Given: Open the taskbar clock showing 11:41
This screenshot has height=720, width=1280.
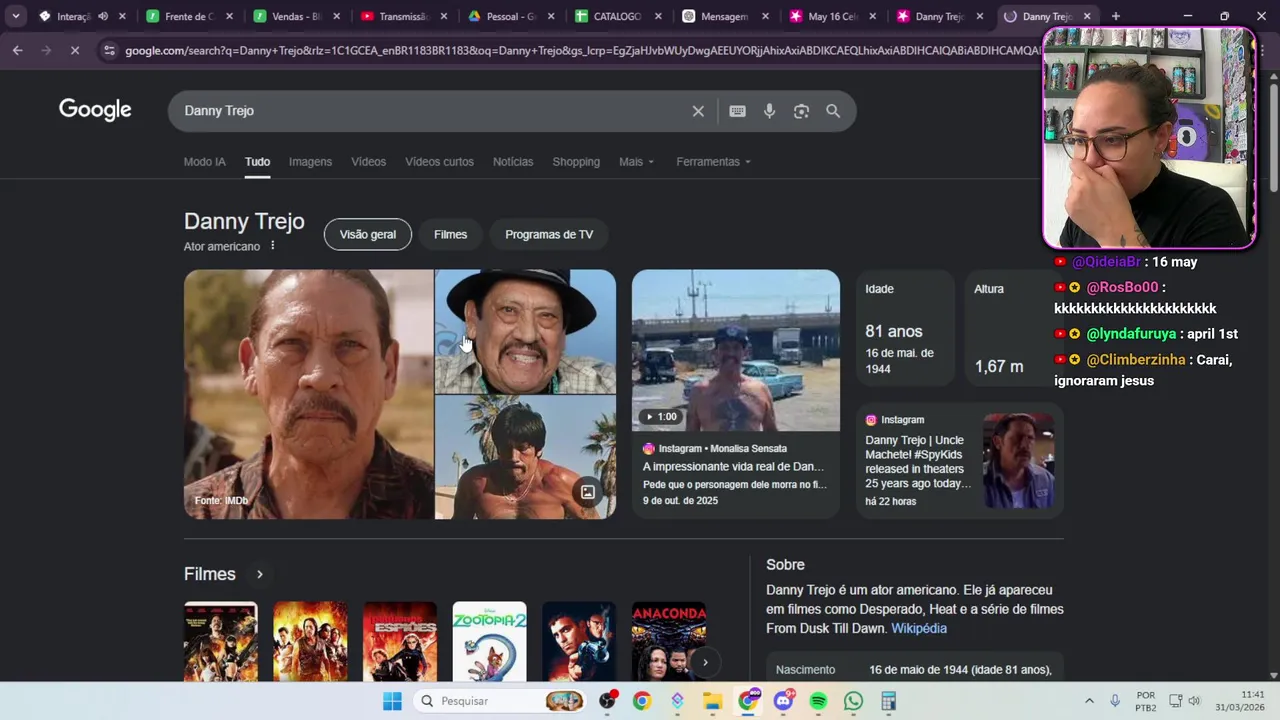Looking at the screenshot, I should pos(1238,701).
